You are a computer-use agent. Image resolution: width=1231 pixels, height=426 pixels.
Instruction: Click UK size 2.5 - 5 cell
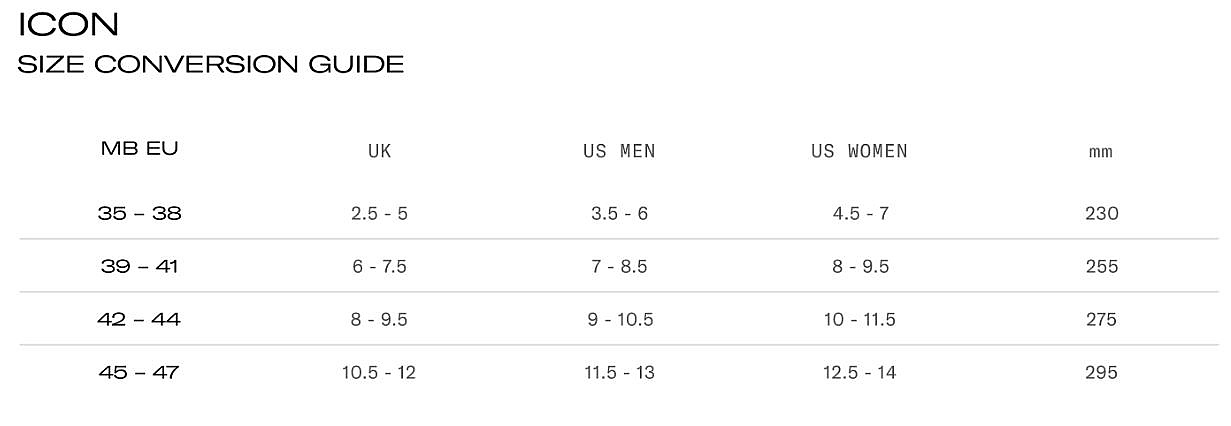pos(379,214)
